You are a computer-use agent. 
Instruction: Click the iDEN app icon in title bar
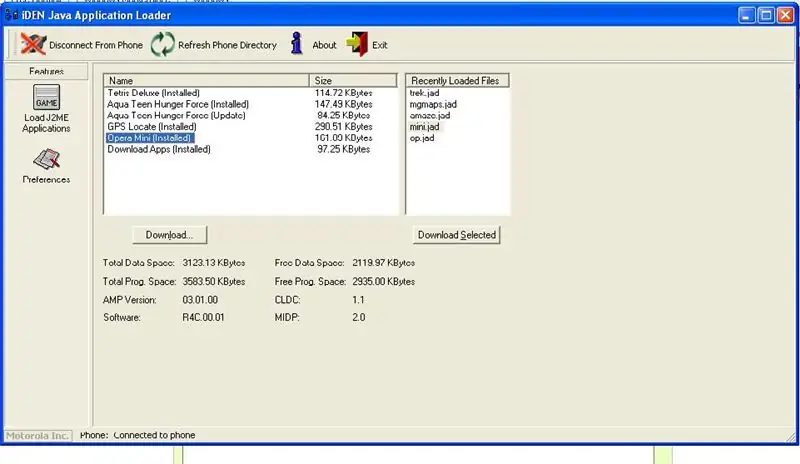pyautogui.click(x=11, y=15)
